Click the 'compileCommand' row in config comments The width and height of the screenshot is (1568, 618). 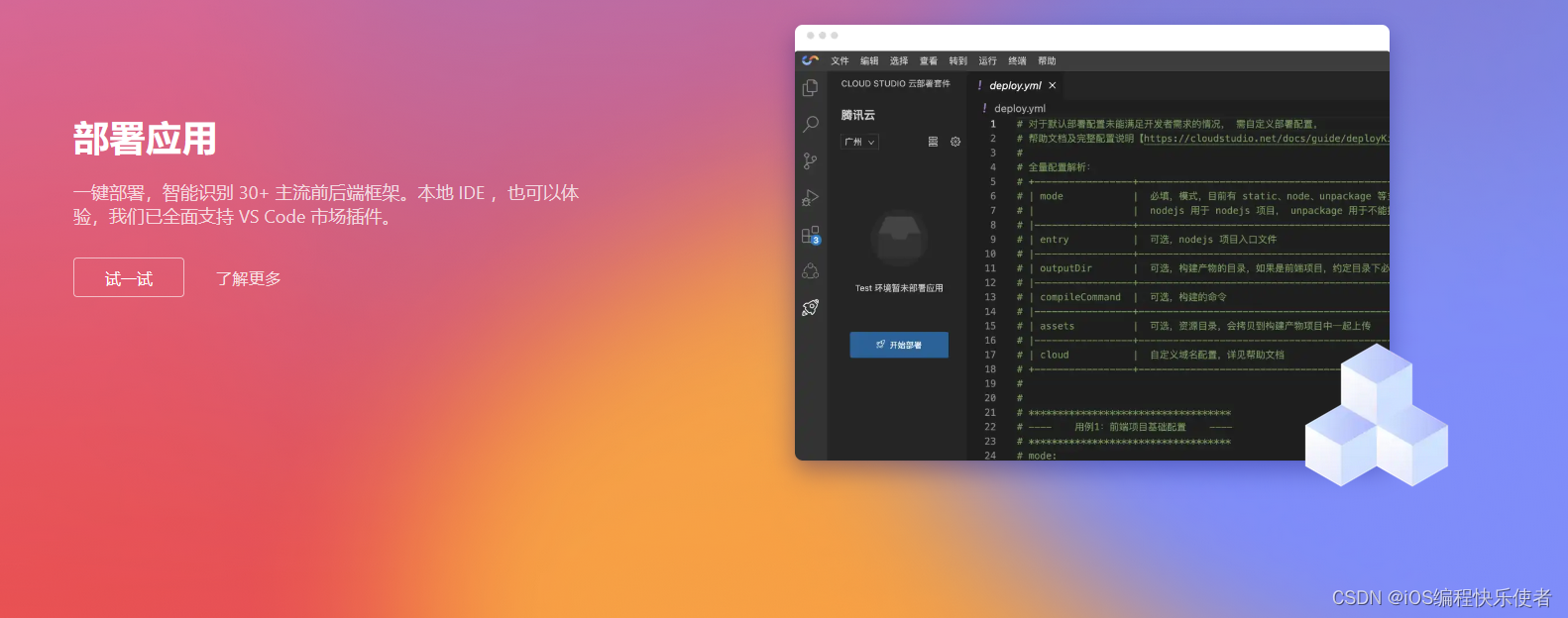1121,297
